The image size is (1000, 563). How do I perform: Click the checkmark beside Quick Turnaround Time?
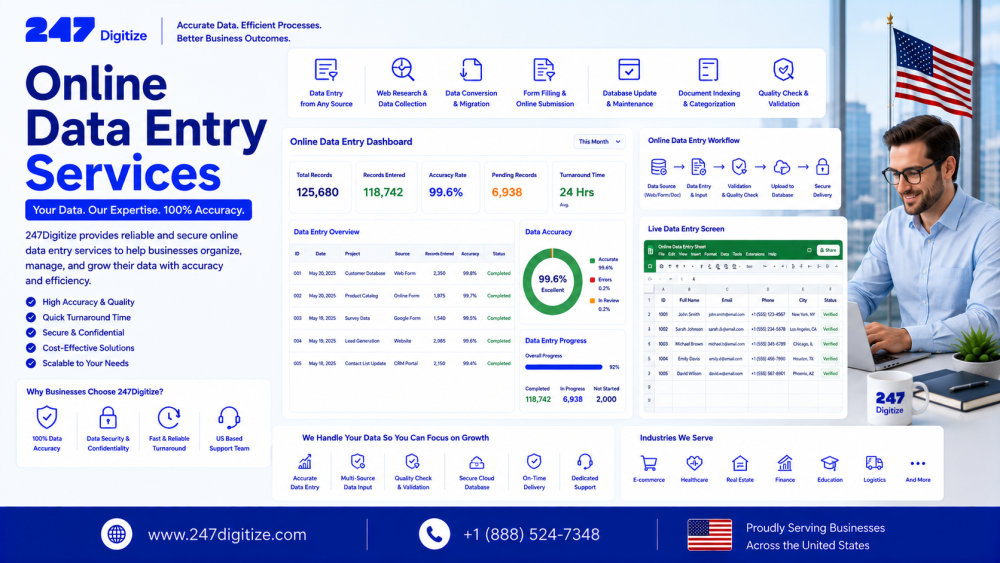pos(31,317)
